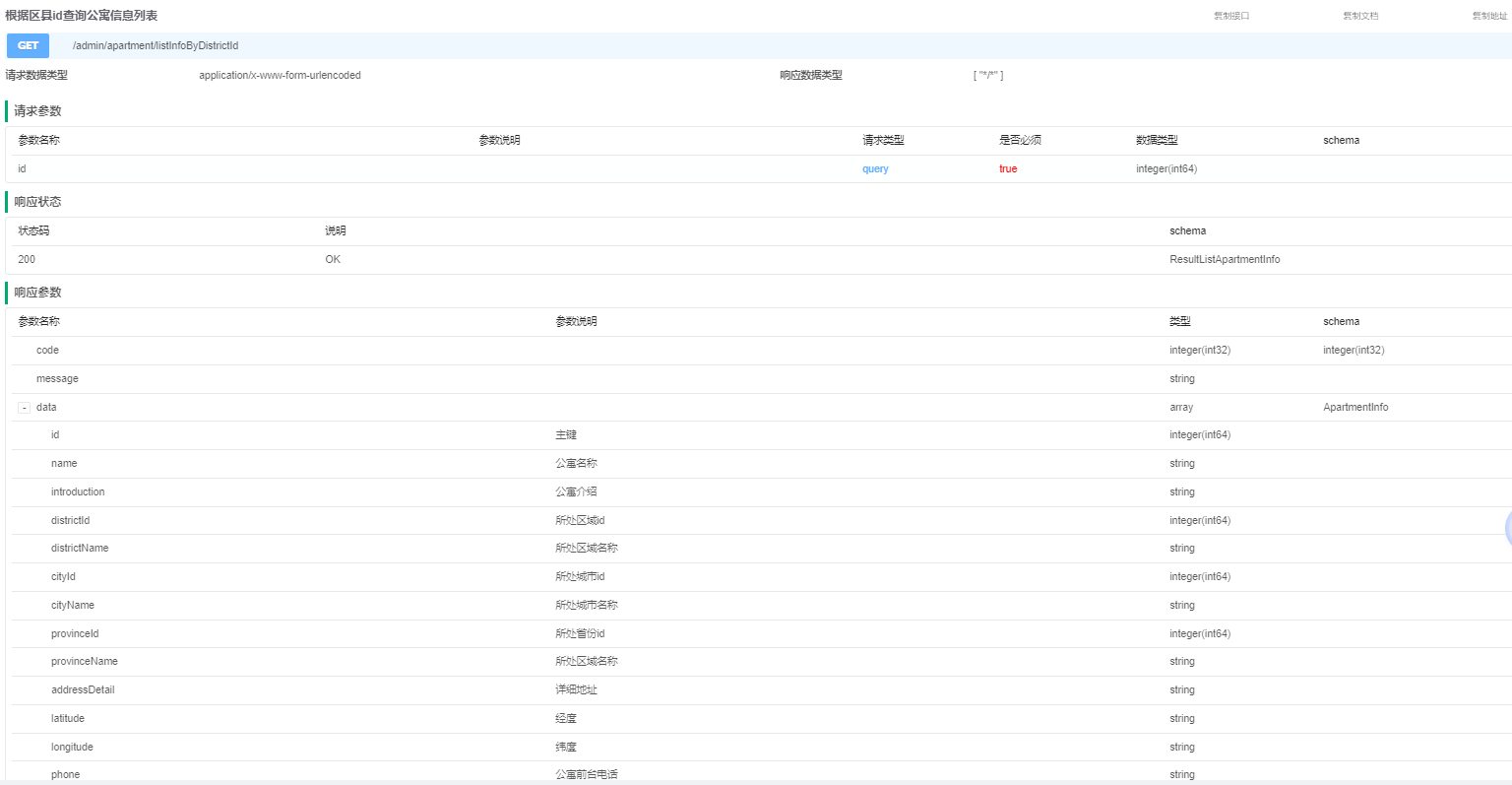Click the 详细地址 description
1512x785 pixels.
click(x=576, y=690)
